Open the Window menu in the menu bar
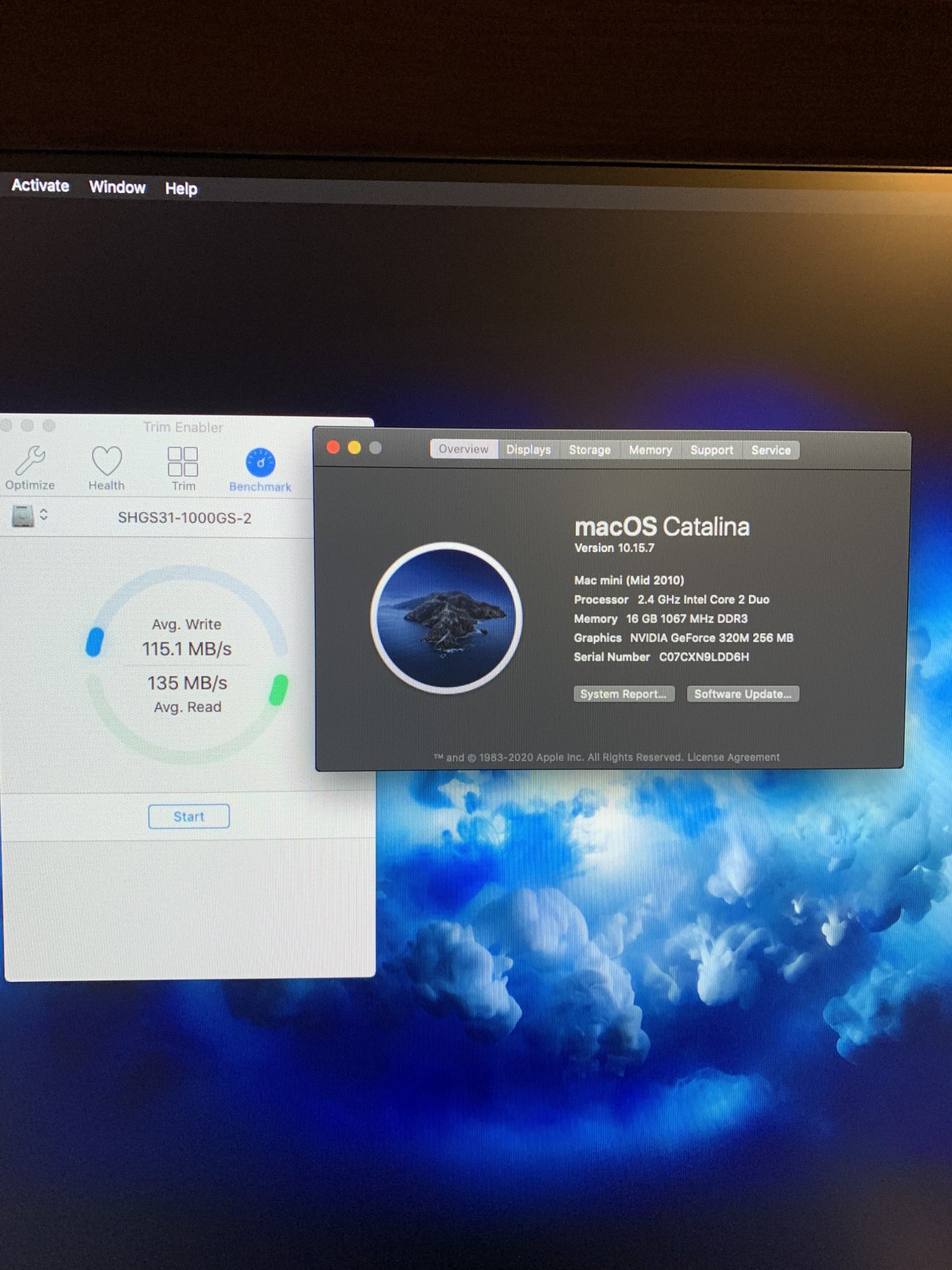 click(117, 187)
